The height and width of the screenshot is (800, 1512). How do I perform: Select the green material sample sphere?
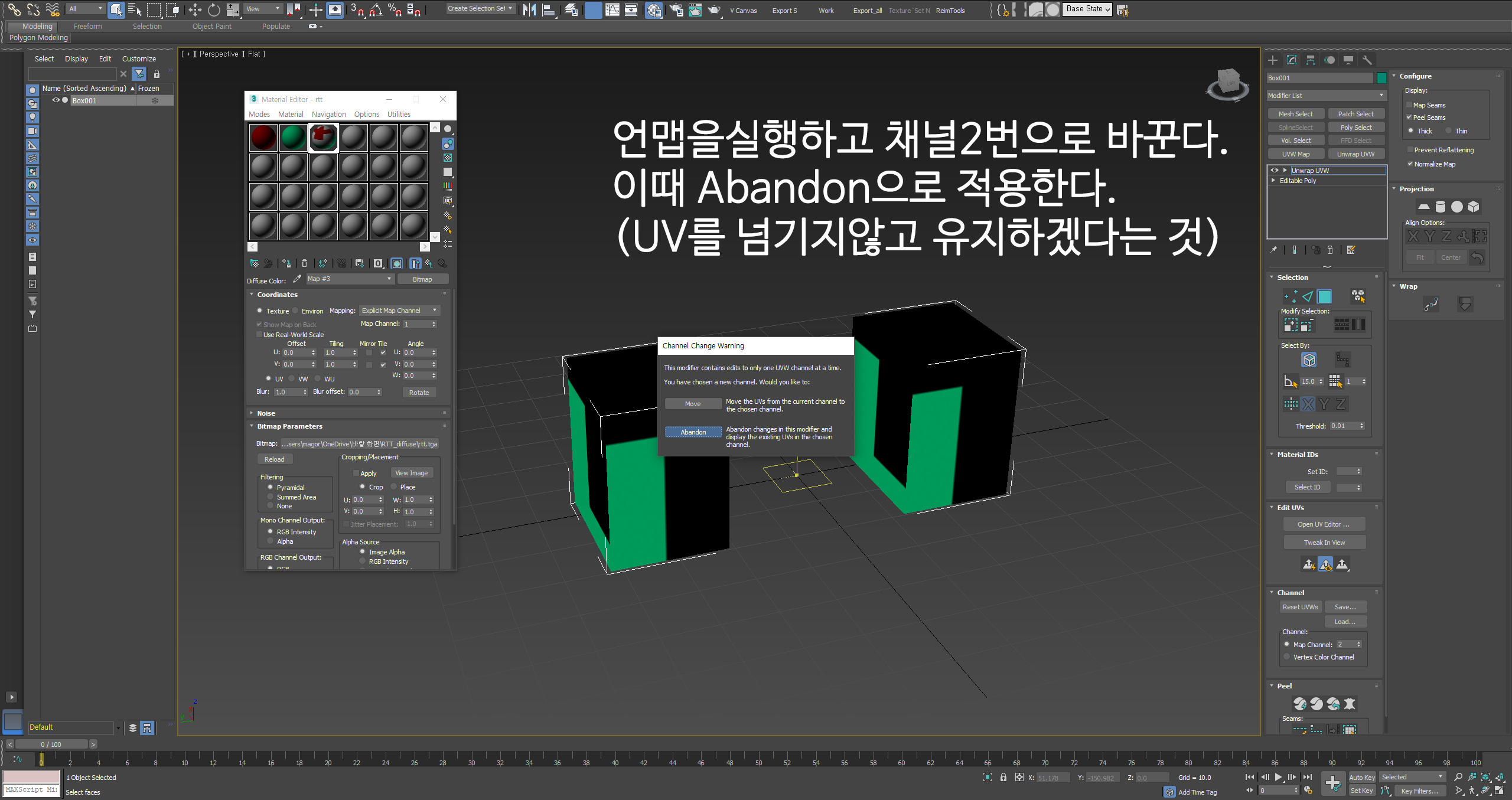tap(294, 138)
